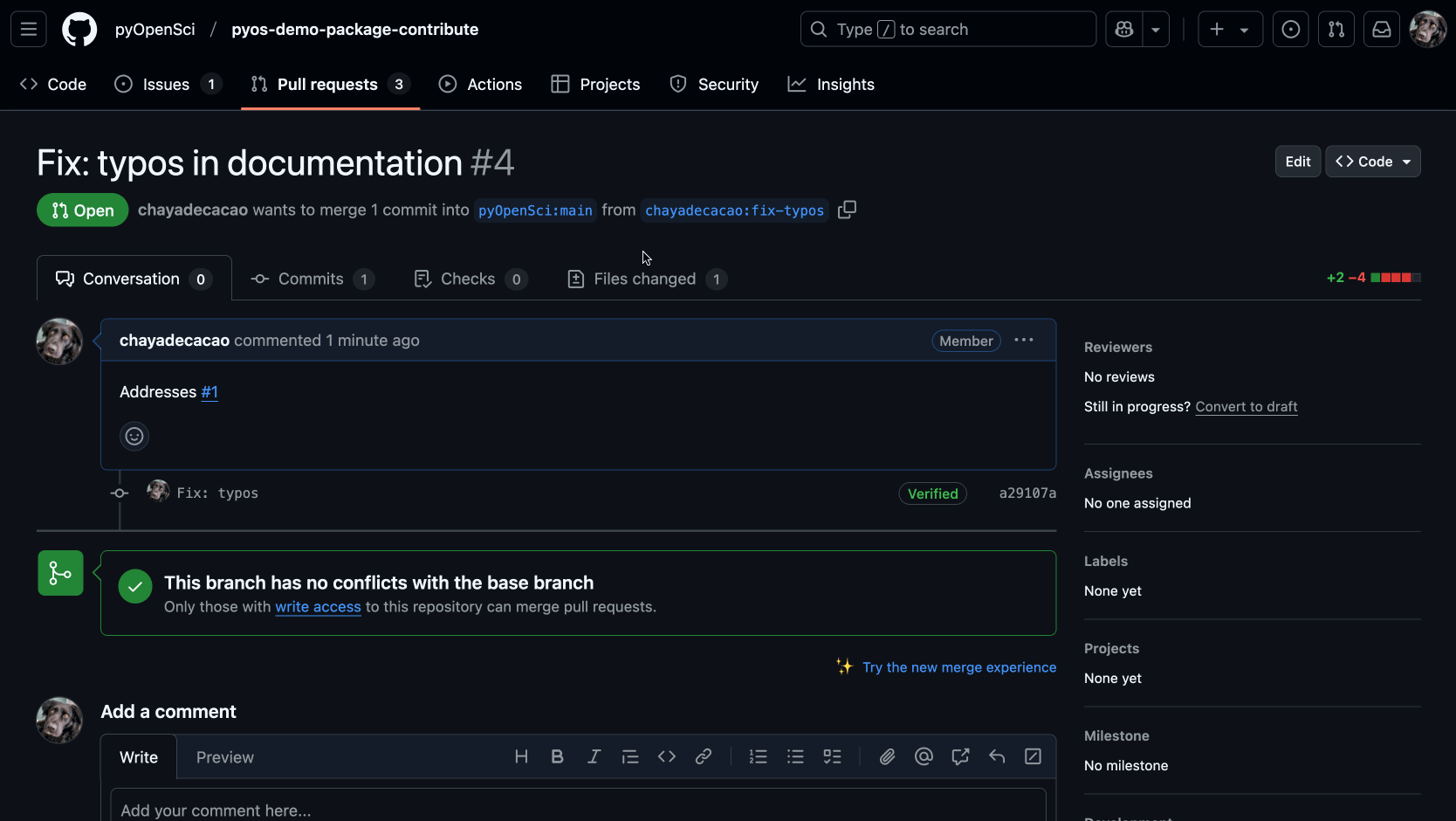Switch to the Issues tab
The image size is (1456, 821).
(x=168, y=84)
